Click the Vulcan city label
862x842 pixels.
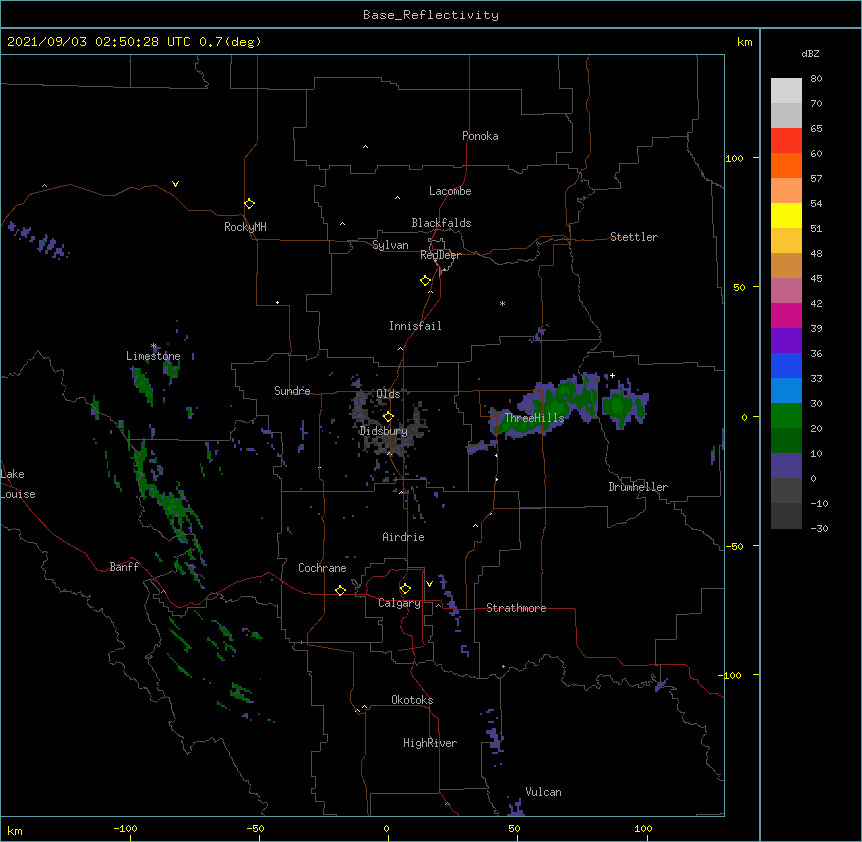pyautogui.click(x=543, y=792)
